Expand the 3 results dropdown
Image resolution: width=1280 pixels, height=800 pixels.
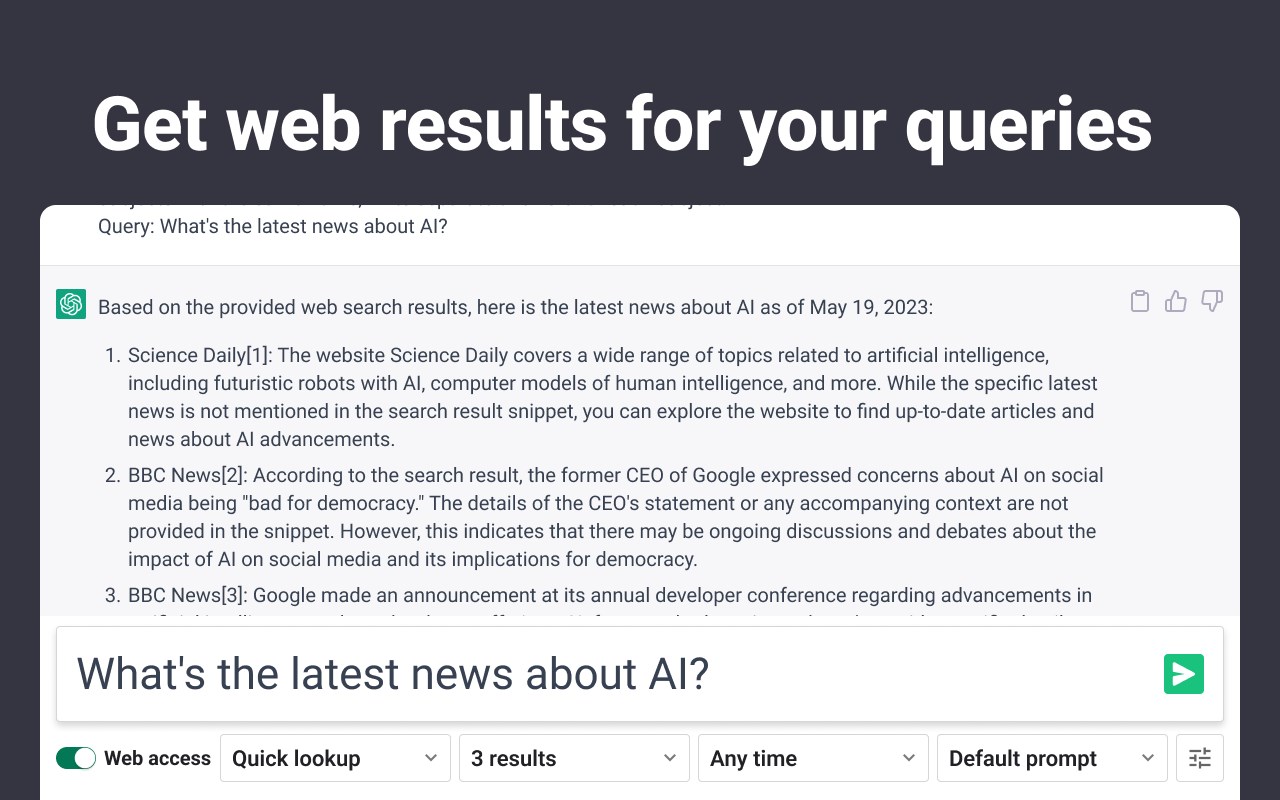point(574,758)
